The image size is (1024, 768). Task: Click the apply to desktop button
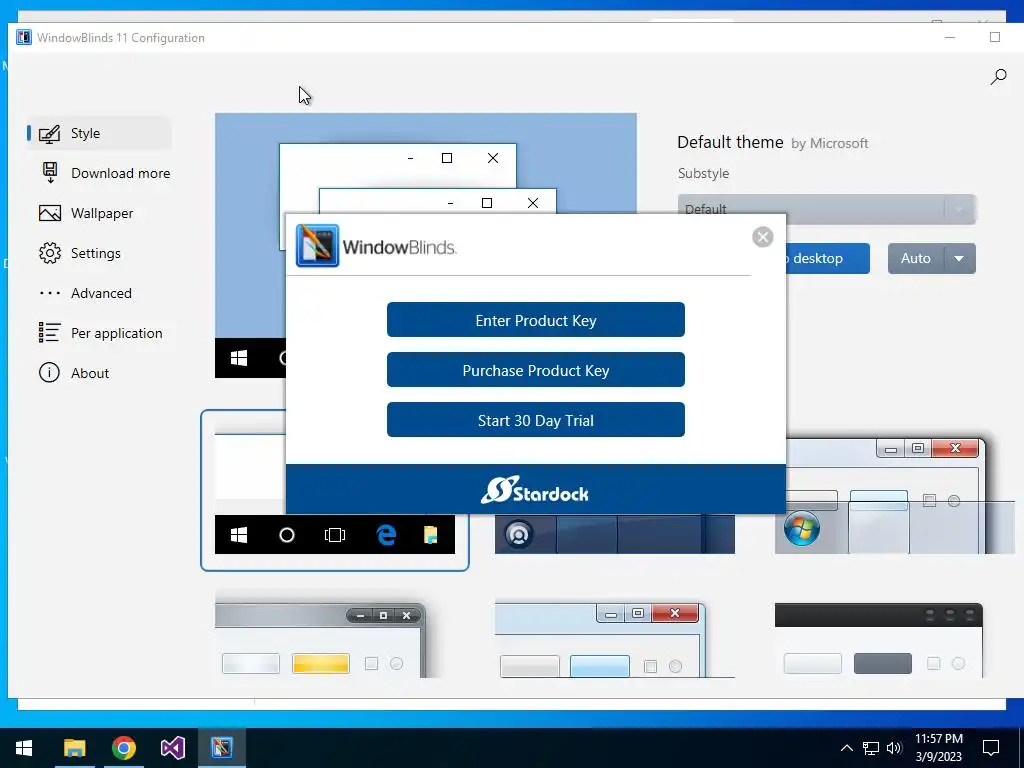coord(828,259)
